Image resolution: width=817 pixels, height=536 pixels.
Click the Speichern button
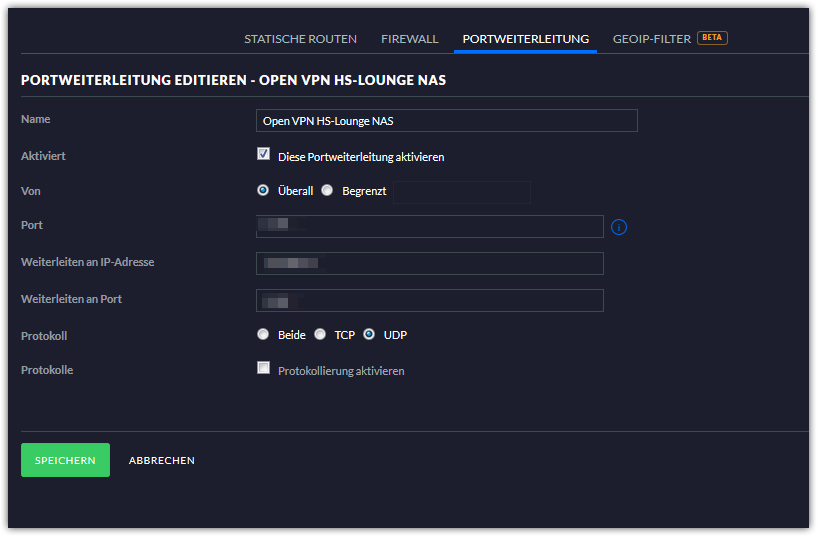(65, 460)
